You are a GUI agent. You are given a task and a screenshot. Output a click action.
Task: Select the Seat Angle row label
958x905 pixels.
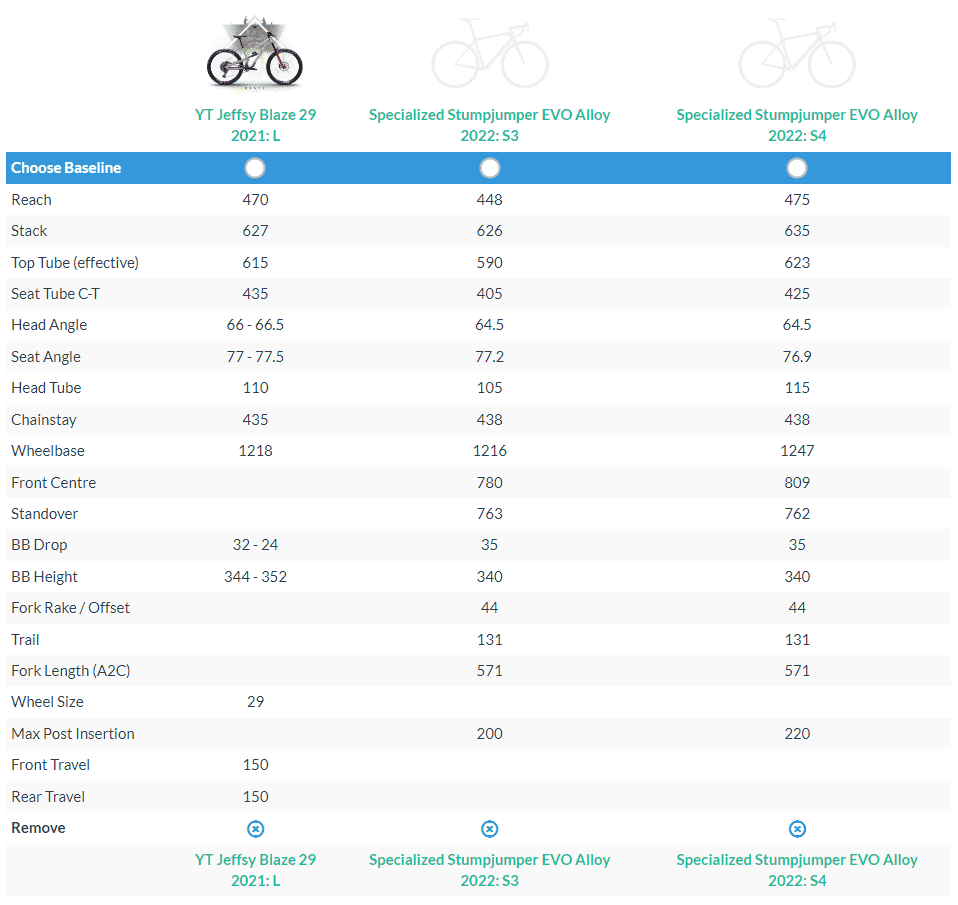pos(46,357)
